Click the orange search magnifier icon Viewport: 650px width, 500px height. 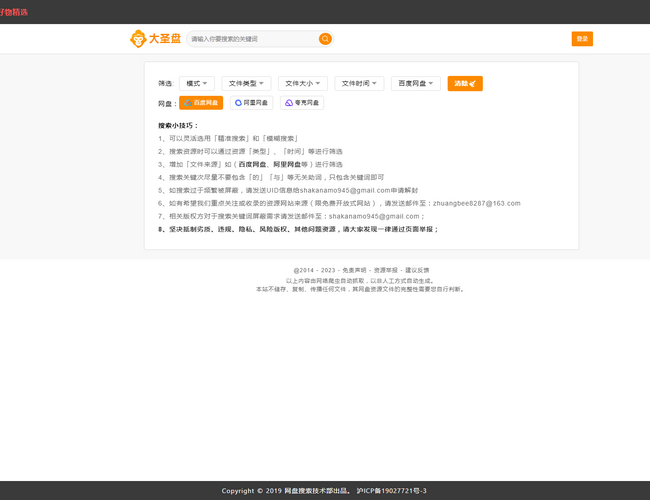tap(325, 39)
